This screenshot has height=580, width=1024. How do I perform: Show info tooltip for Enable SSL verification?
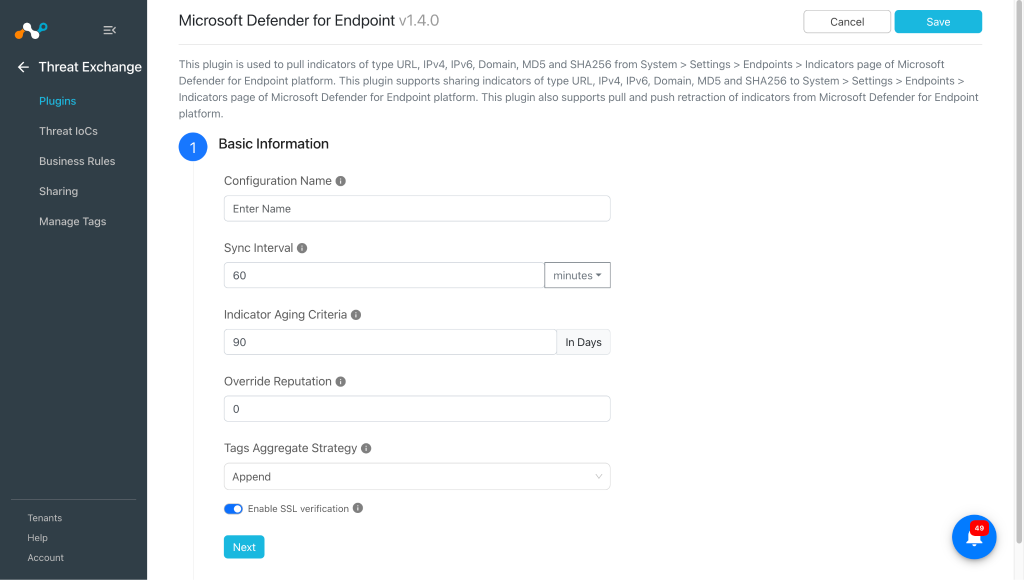pyautogui.click(x=358, y=508)
